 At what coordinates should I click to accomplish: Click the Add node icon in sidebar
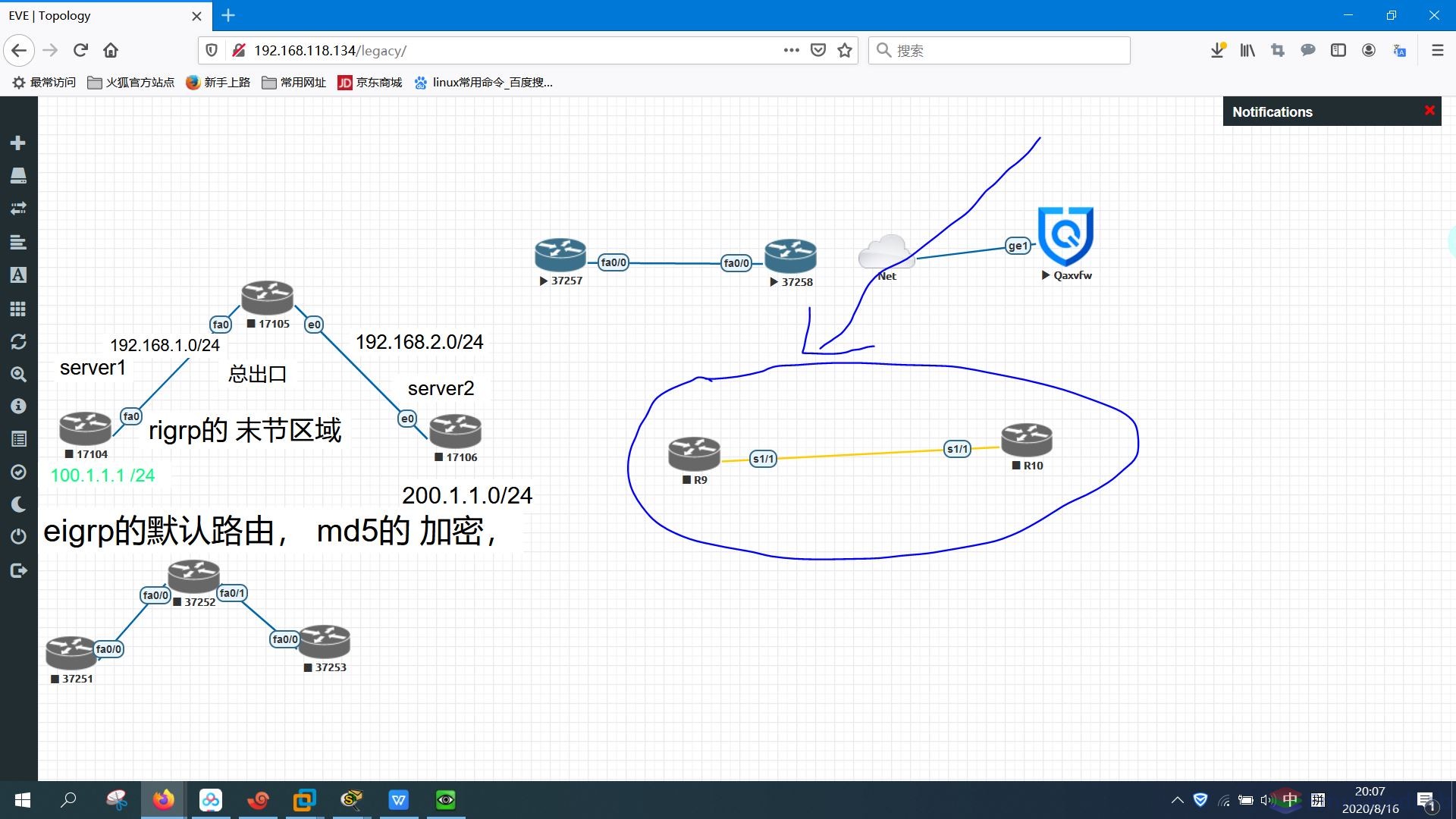(x=18, y=142)
